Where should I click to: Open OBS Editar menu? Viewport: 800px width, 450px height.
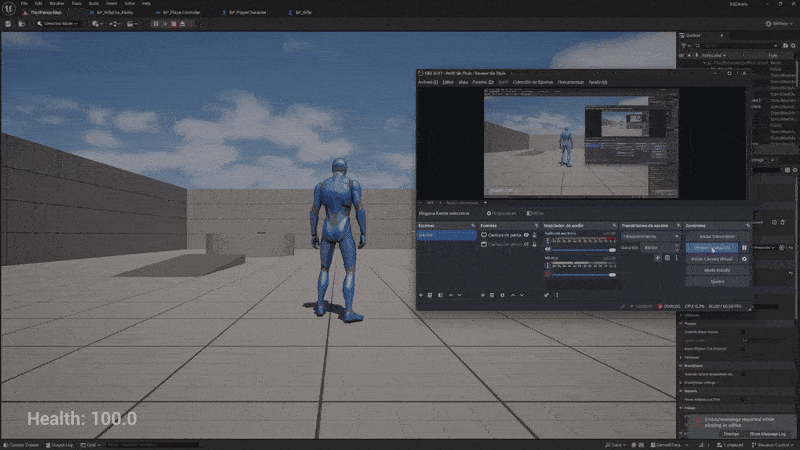click(x=448, y=82)
